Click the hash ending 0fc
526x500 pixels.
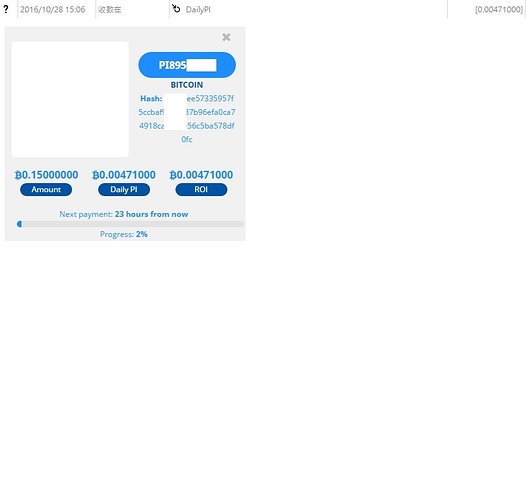(x=187, y=139)
